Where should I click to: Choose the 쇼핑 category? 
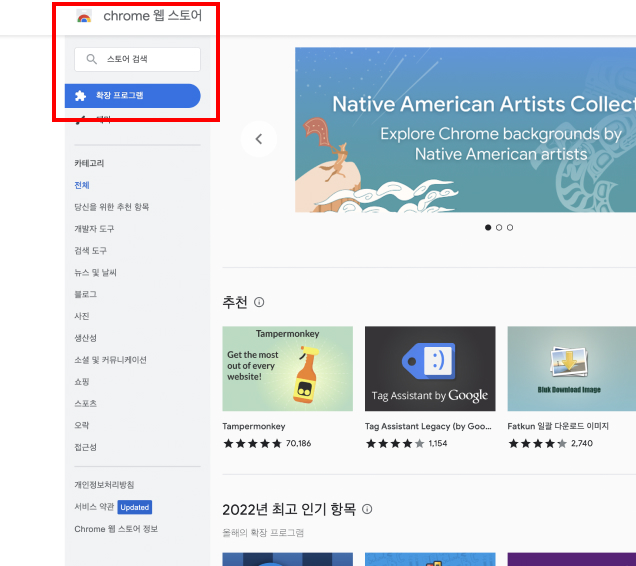pyautogui.click(x=82, y=382)
